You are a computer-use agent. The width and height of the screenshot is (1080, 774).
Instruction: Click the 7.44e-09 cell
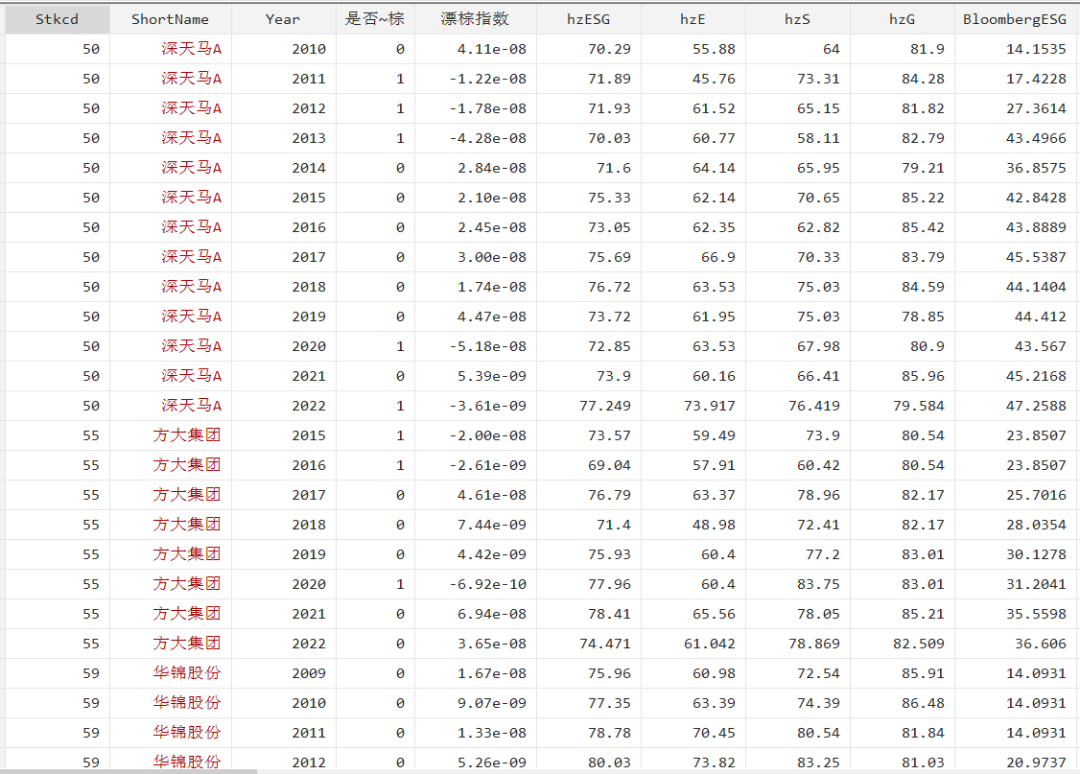coord(475,525)
